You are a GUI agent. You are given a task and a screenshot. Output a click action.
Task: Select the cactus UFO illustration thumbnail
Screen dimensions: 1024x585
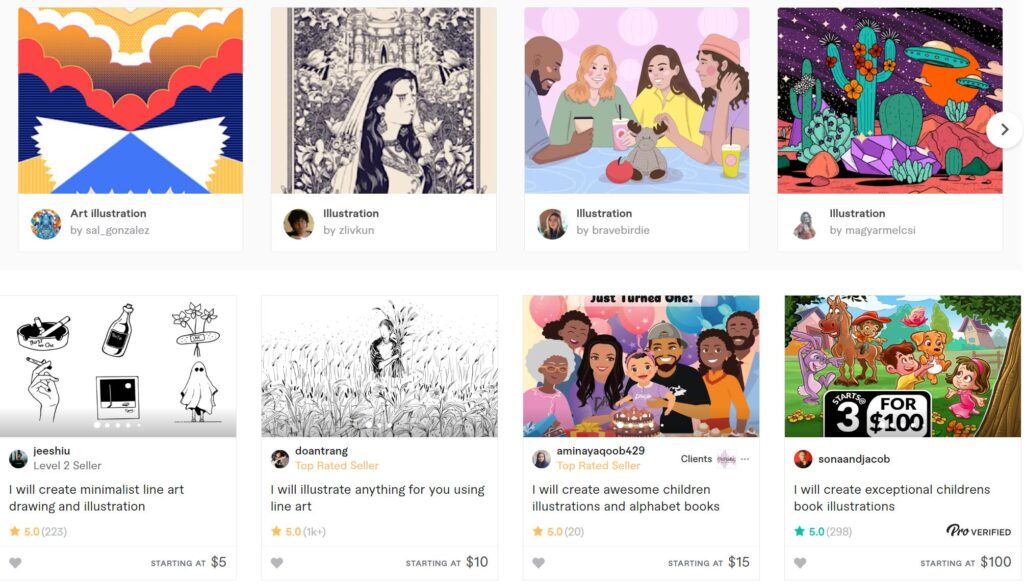(x=889, y=101)
